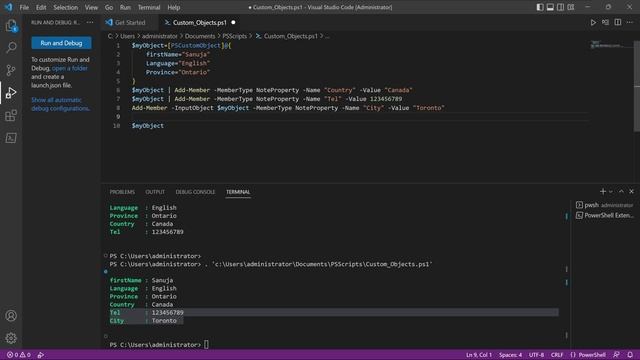
Task: Open the Selection menu
Action: (65, 7)
